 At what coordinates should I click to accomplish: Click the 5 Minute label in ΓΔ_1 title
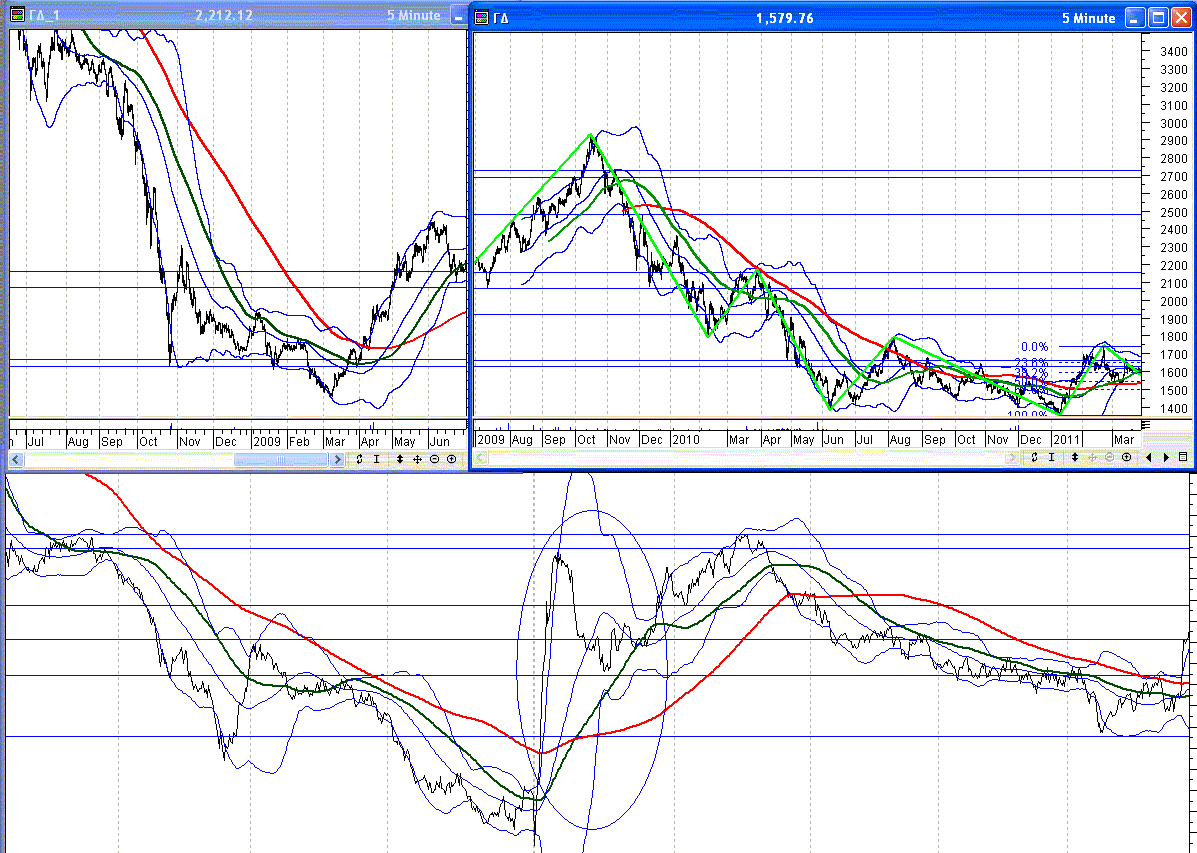pos(414,16)
